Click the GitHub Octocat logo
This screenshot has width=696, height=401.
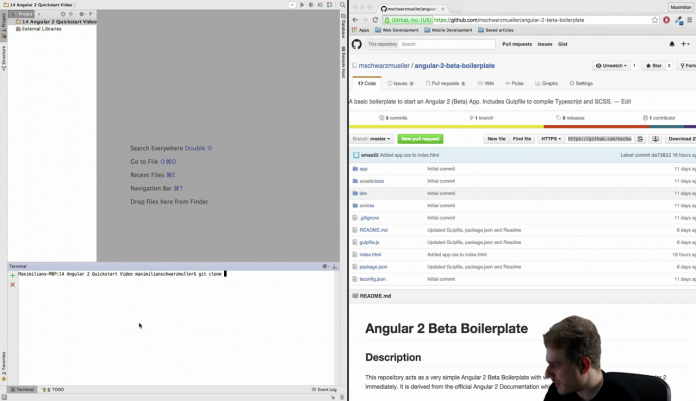click(x=357, y=44)
